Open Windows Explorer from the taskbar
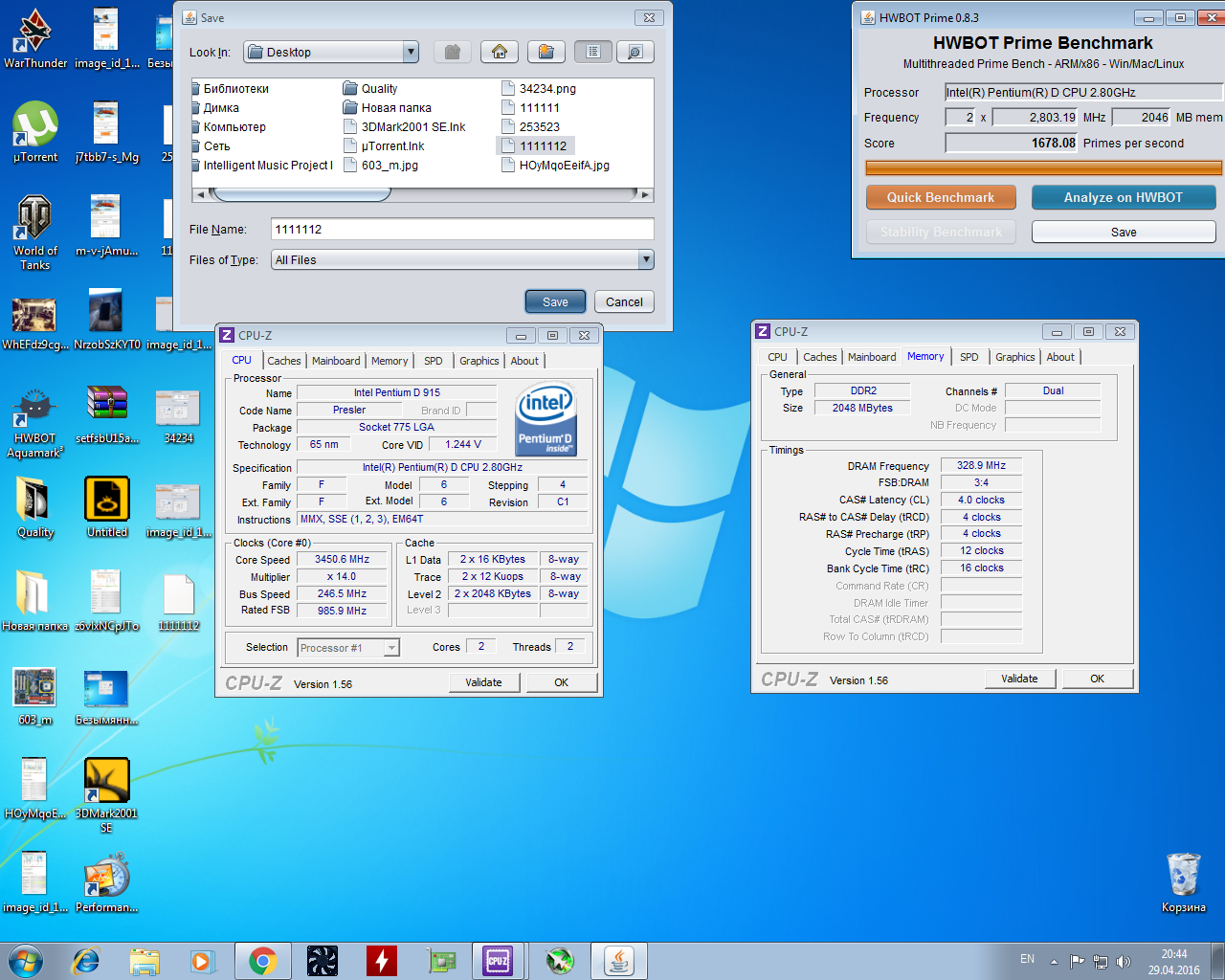The height and width of the screenshot is (980, 1225). pos(145,961)
